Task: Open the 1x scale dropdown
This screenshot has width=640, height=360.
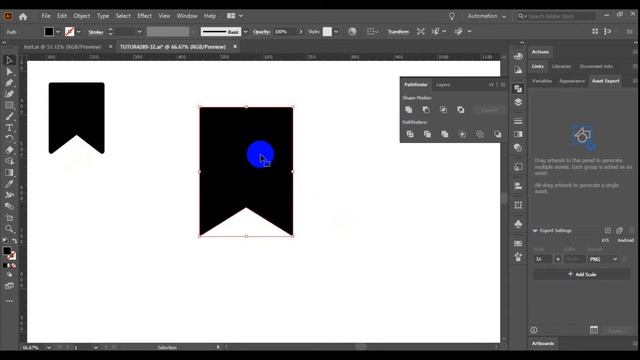Action: (558, 259)
